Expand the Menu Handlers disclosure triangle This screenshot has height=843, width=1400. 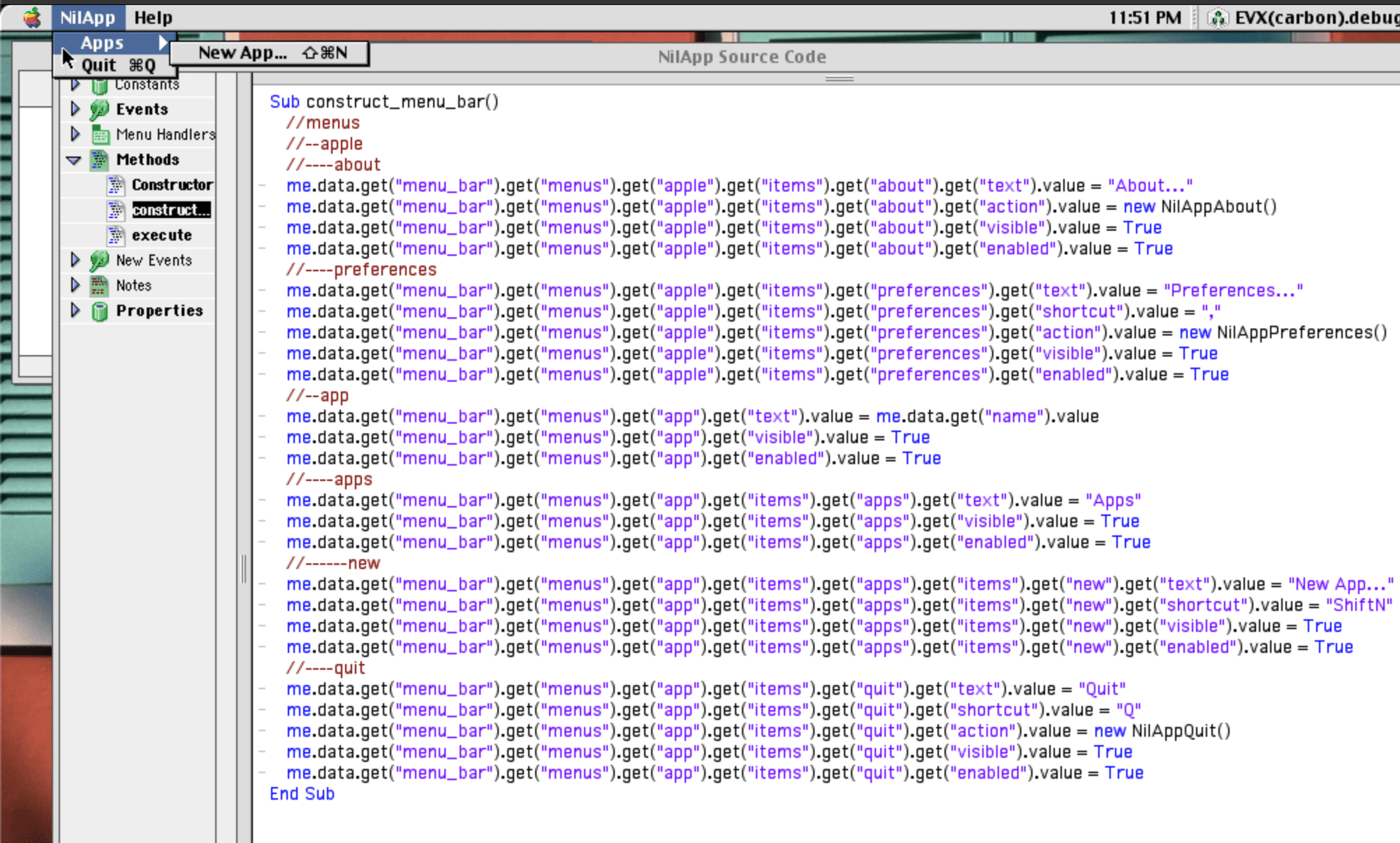click(75, 134)
